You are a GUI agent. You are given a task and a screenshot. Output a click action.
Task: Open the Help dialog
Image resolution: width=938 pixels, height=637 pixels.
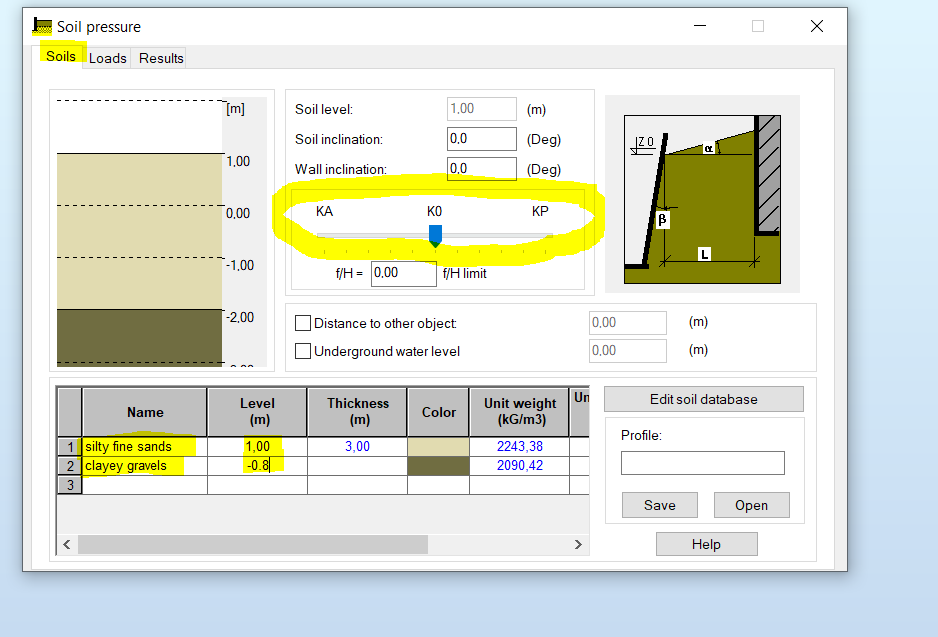tap(706, 543)
